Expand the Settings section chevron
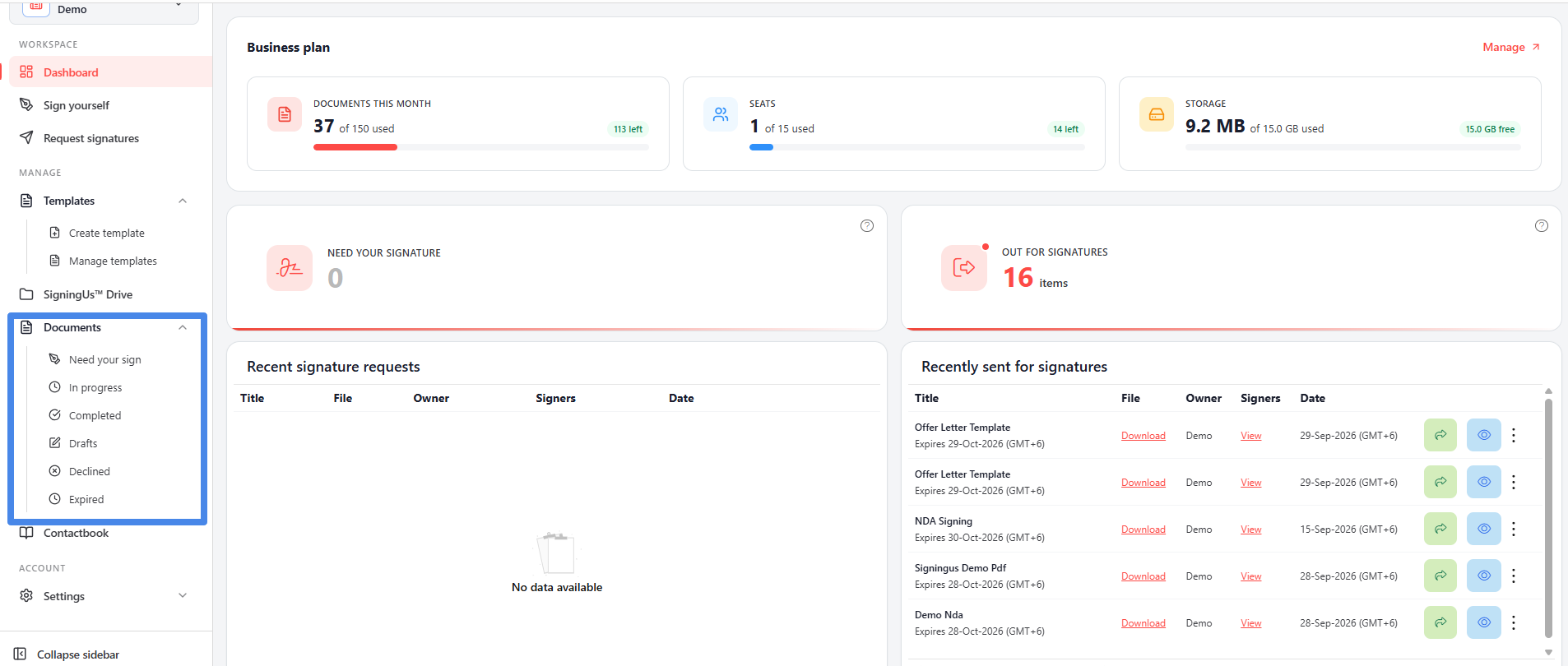The height and width of the screenshot is (666, 1568). [183, 595]
